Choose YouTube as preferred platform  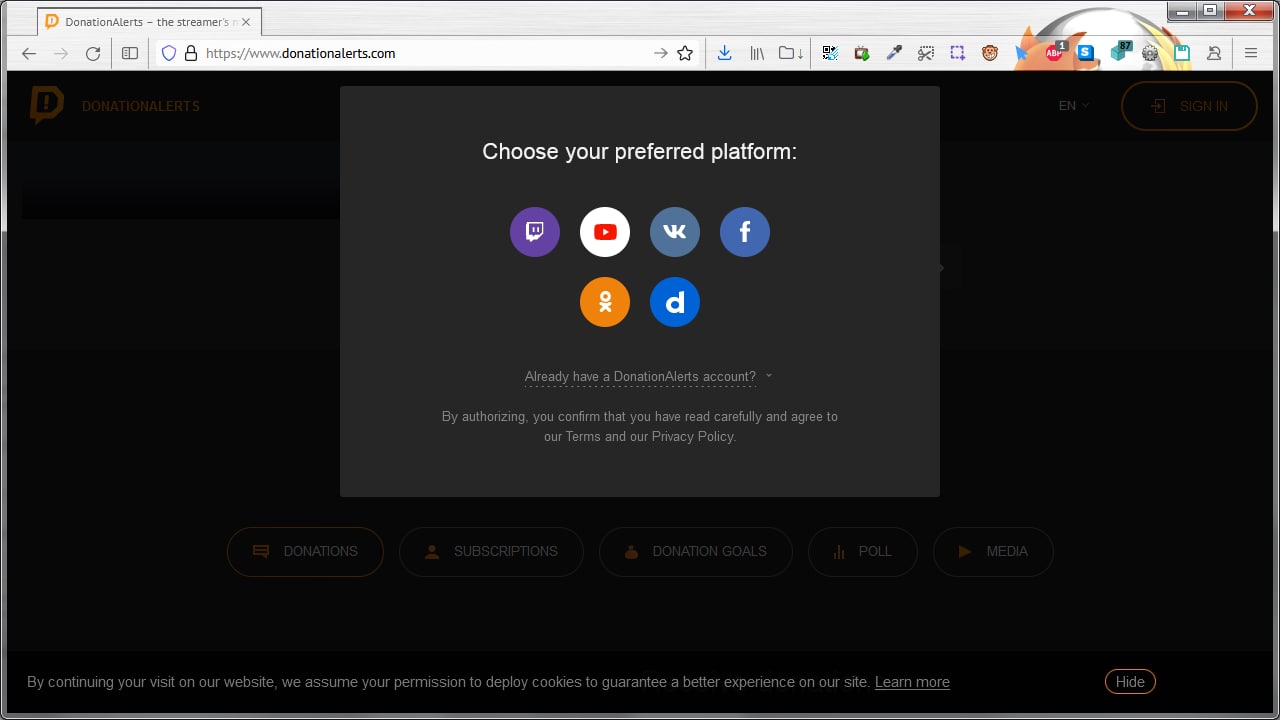(605, 232)
